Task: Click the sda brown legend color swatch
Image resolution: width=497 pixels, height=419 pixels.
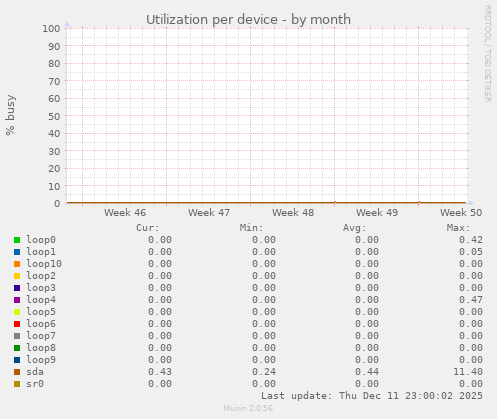Action: pos(17,372)
